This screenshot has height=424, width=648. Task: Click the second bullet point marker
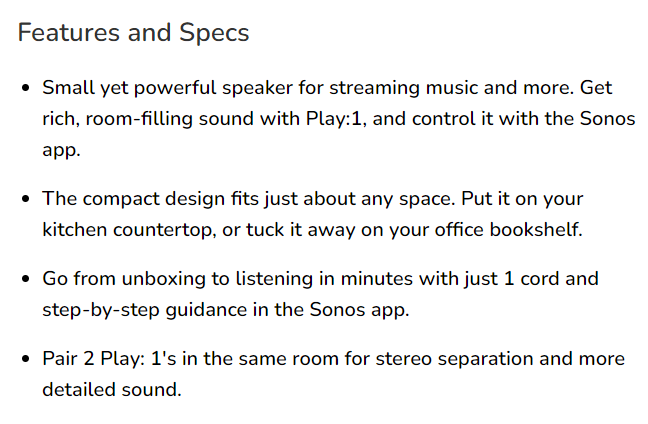click(26, 199)
